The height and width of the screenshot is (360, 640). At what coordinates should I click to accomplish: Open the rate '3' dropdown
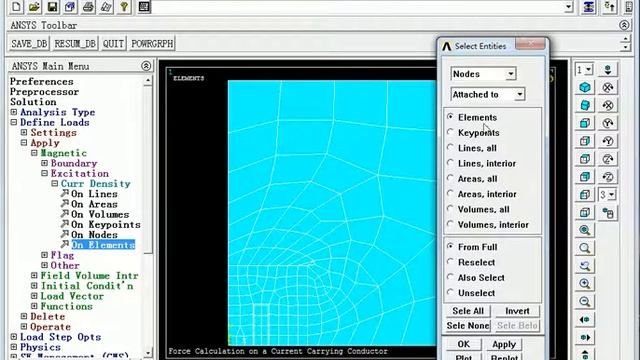(611, 195)
